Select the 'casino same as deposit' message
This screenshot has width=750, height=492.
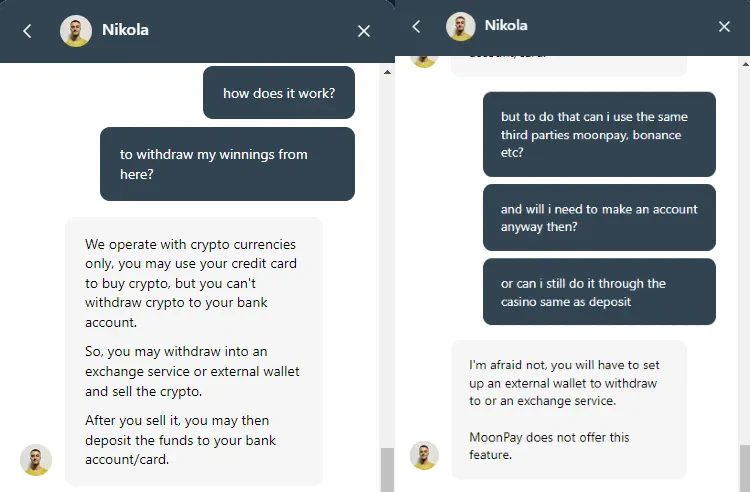click(x=599, y=292)
